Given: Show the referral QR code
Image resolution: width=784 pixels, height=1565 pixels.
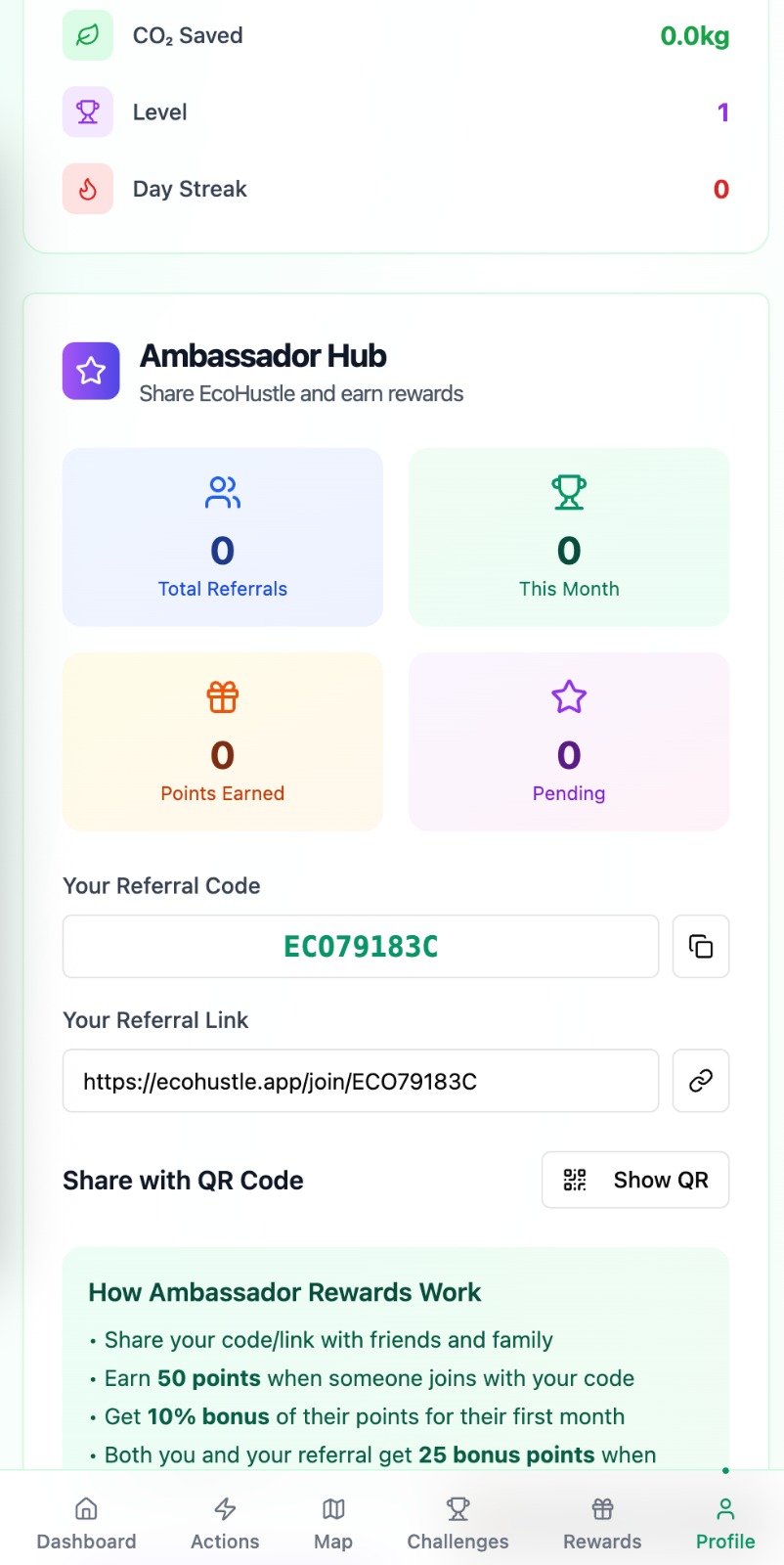Looking at the screenshot, I should pyautogui.click(x=635, y=1180).
